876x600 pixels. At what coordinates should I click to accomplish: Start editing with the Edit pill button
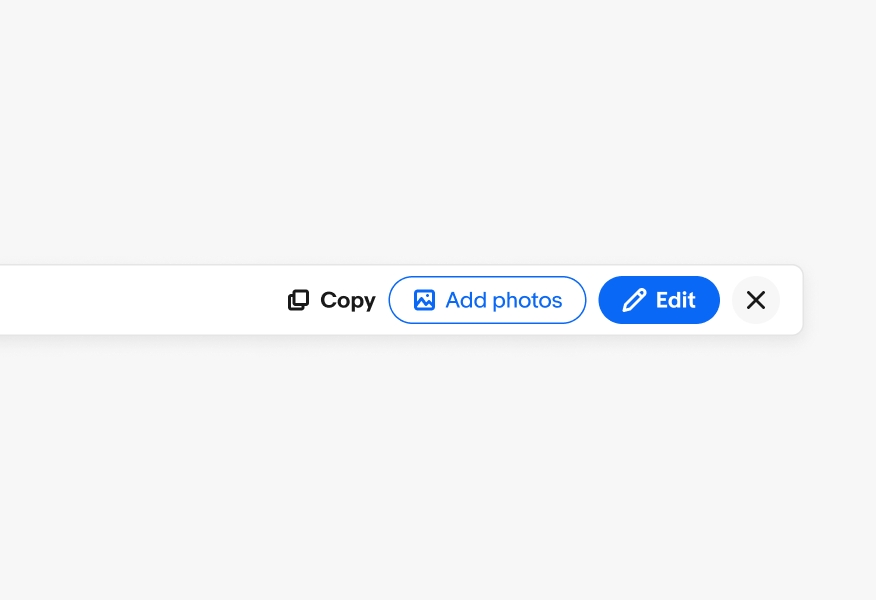coord(659,300)
